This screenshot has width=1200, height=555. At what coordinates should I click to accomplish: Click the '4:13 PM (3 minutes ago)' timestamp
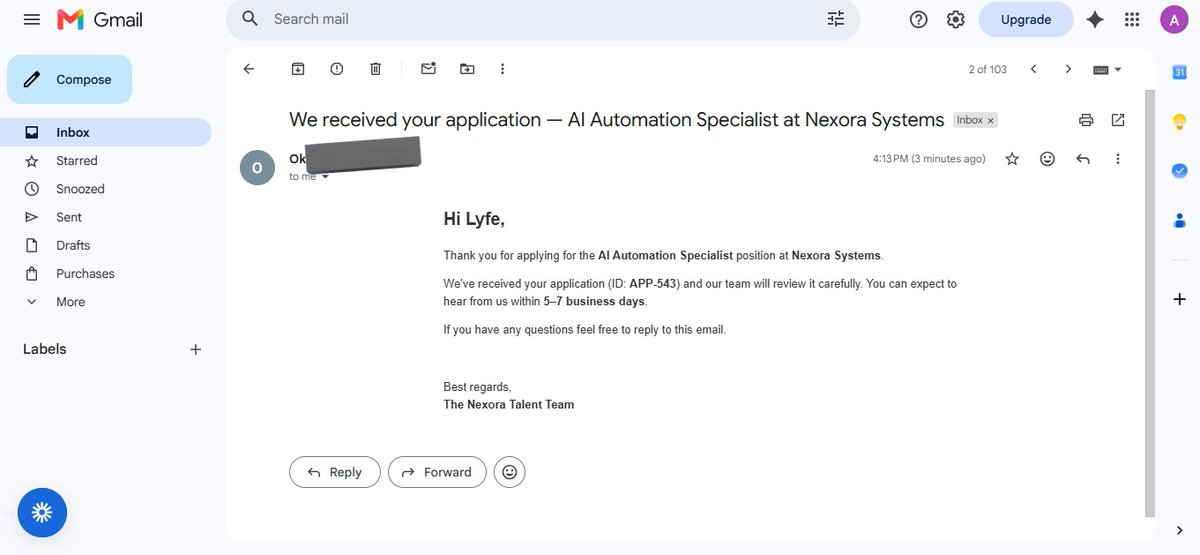point(929,159)
